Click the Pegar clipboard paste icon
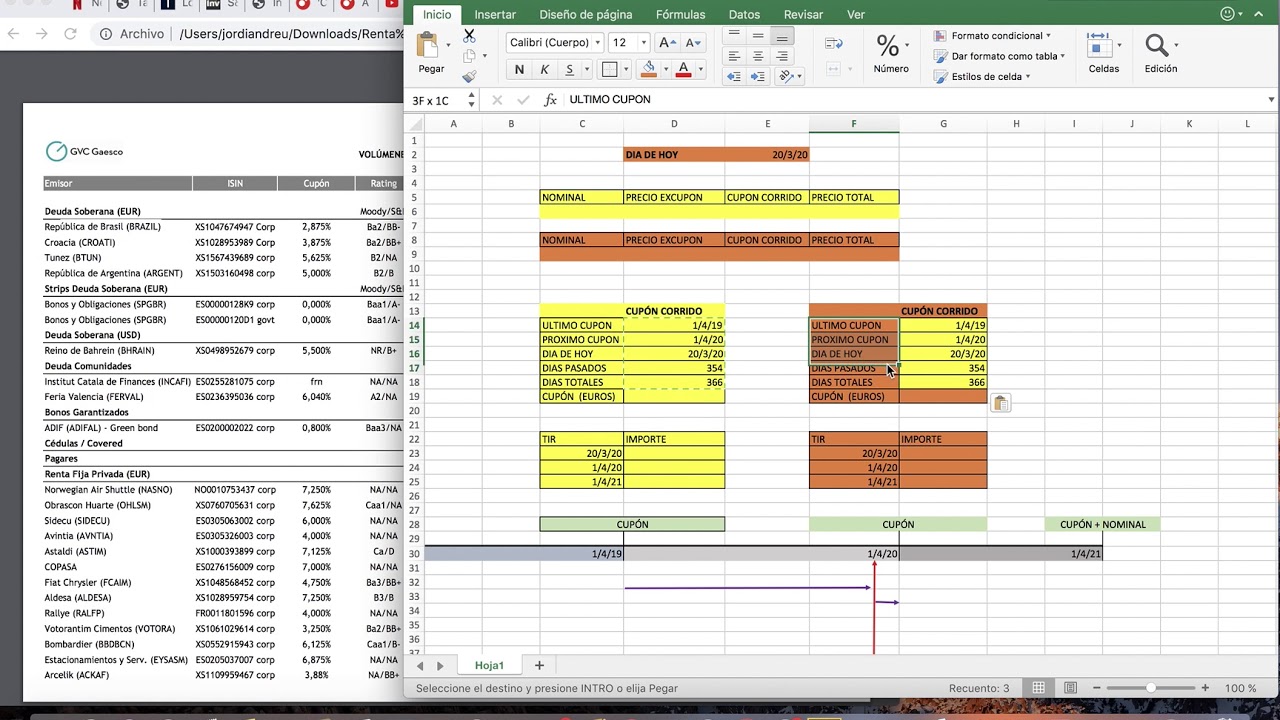Image resolution: width=1280 pixels, height=720 pixels. coord(428,45)
